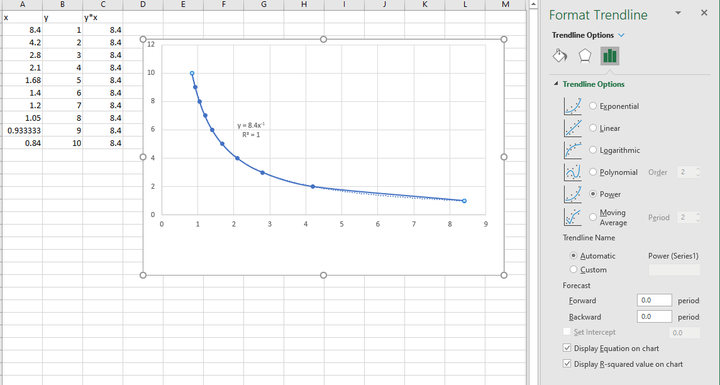Click the x value cell 1.68
720x385 pixels.
[22, 80]
